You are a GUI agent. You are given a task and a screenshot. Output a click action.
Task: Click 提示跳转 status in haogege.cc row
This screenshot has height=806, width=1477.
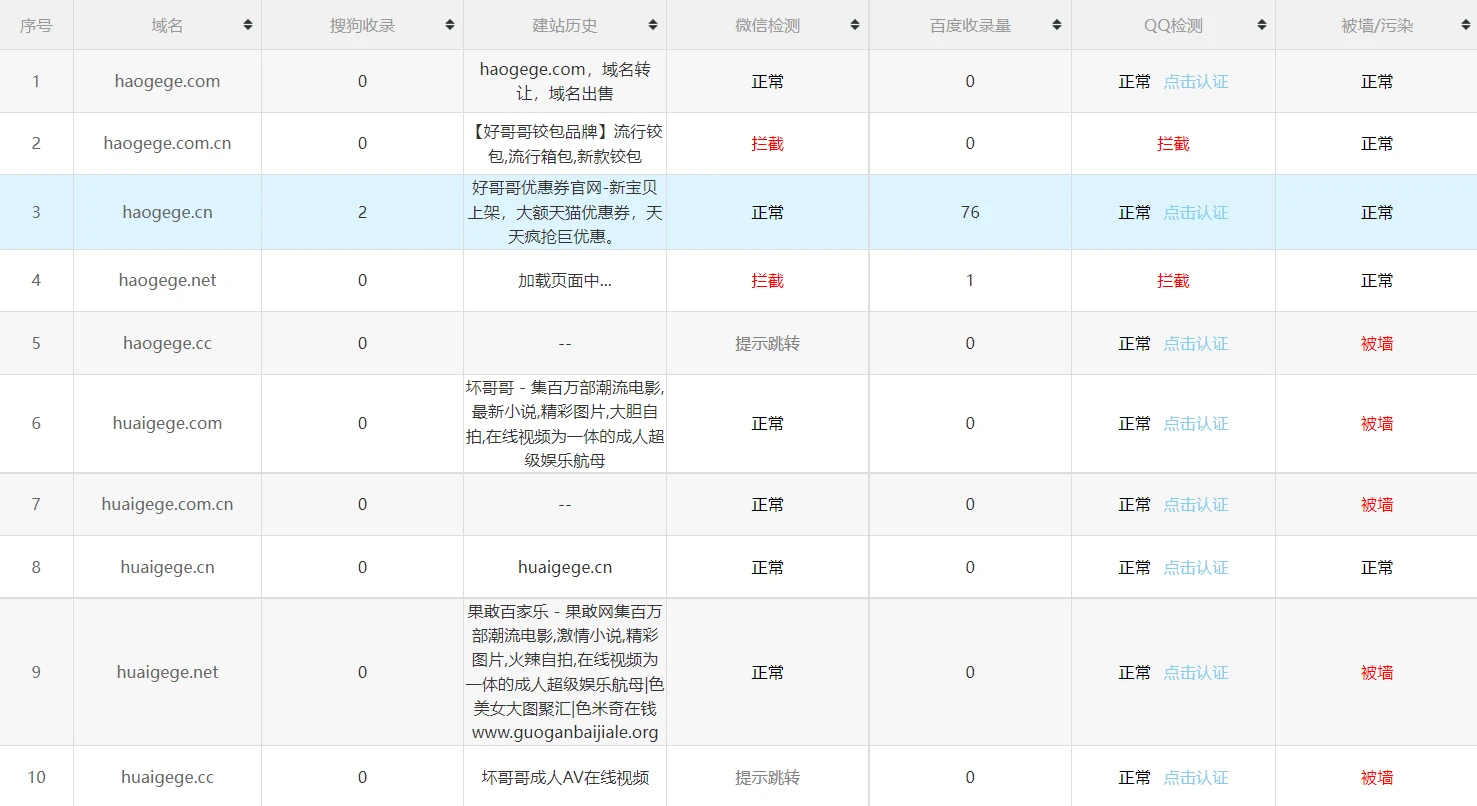(x=767, y=344)
